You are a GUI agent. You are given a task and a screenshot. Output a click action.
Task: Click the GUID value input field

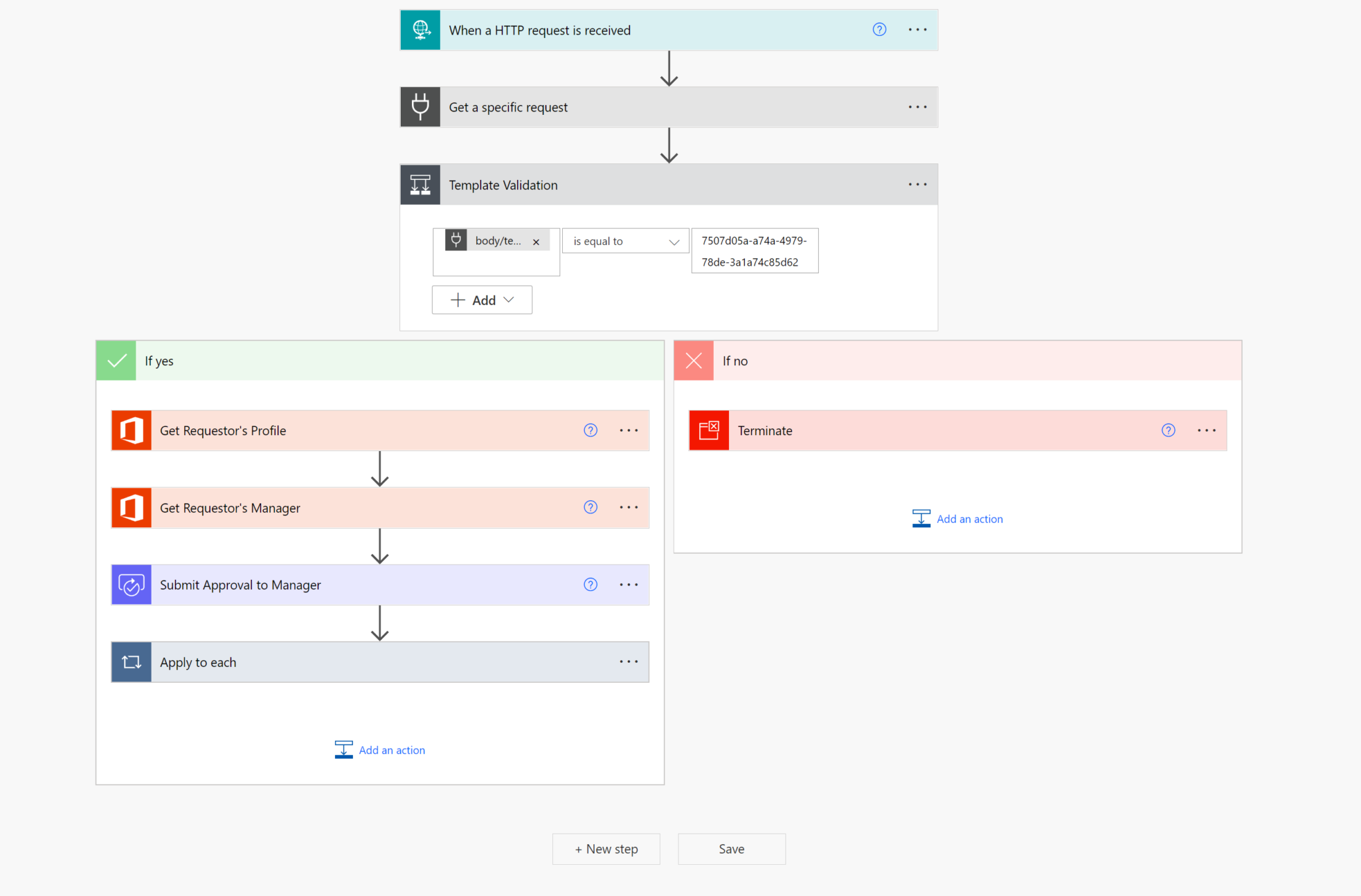tap(754, 250)
